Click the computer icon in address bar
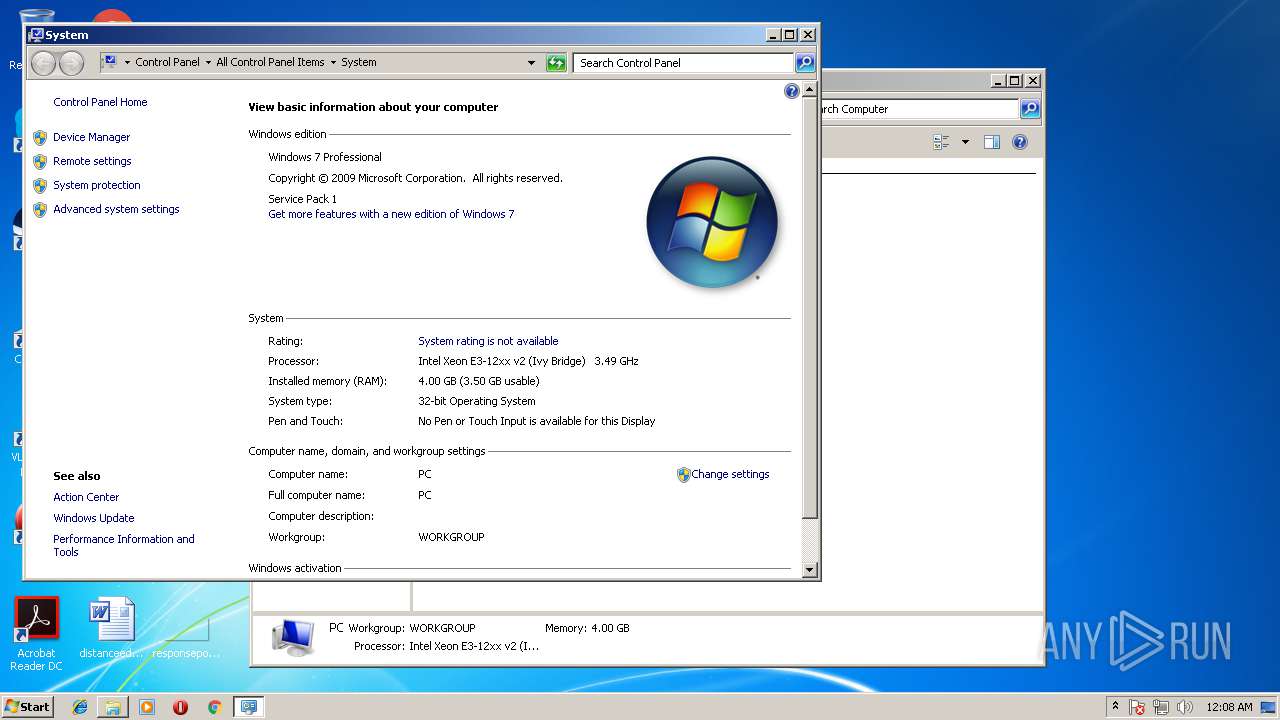1280x720 pixels. pos(110,62)
